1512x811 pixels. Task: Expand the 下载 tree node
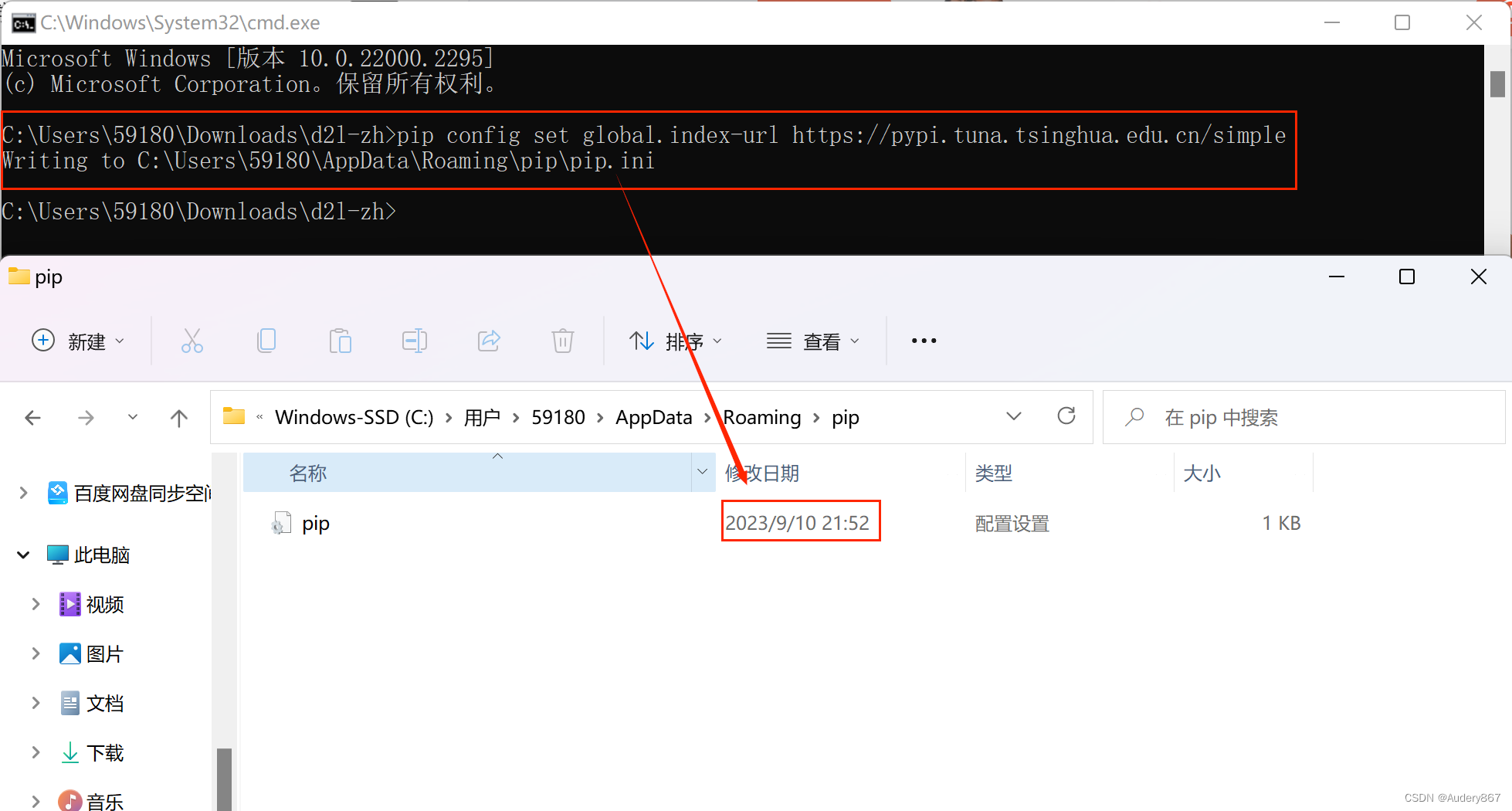[x=36, y=752]
